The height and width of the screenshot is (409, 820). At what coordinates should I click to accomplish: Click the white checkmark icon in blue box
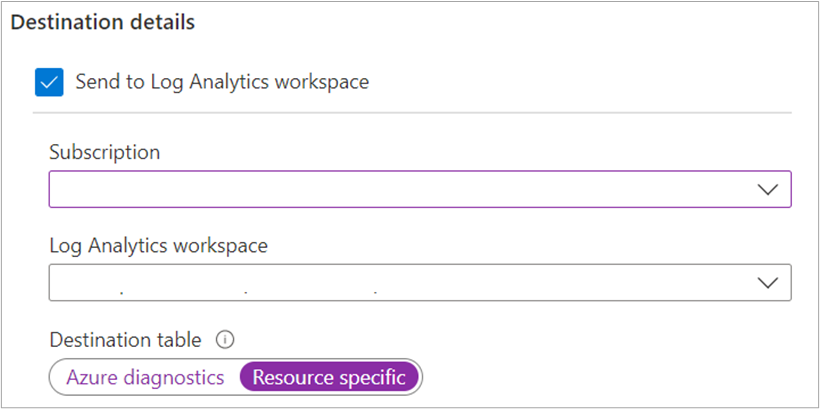(x=49, y=83)
